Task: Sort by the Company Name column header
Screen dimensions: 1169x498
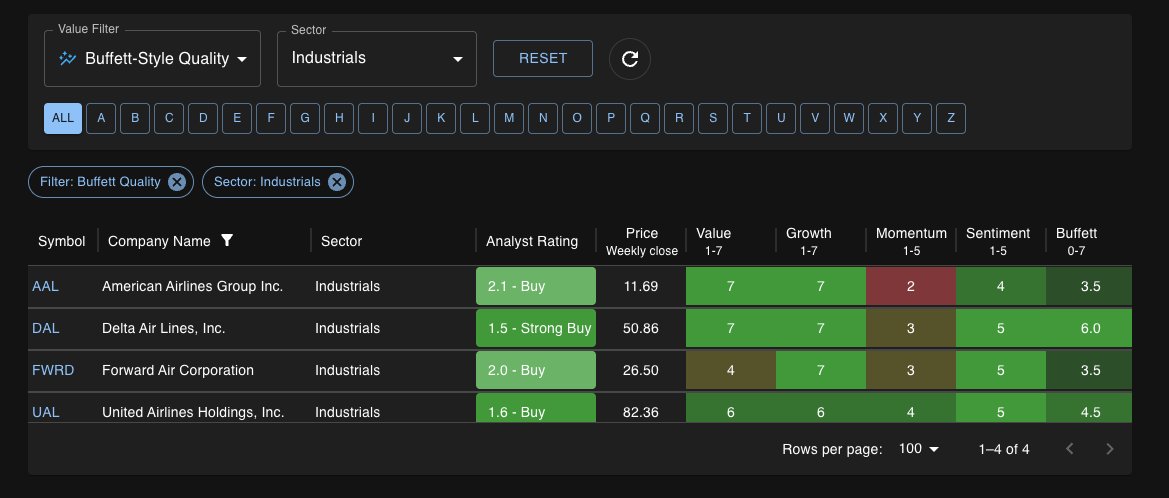Action: click(160, 242)
